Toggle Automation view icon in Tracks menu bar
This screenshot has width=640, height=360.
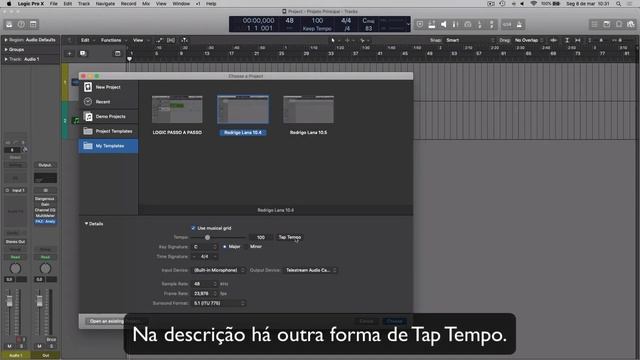[159, 40]
